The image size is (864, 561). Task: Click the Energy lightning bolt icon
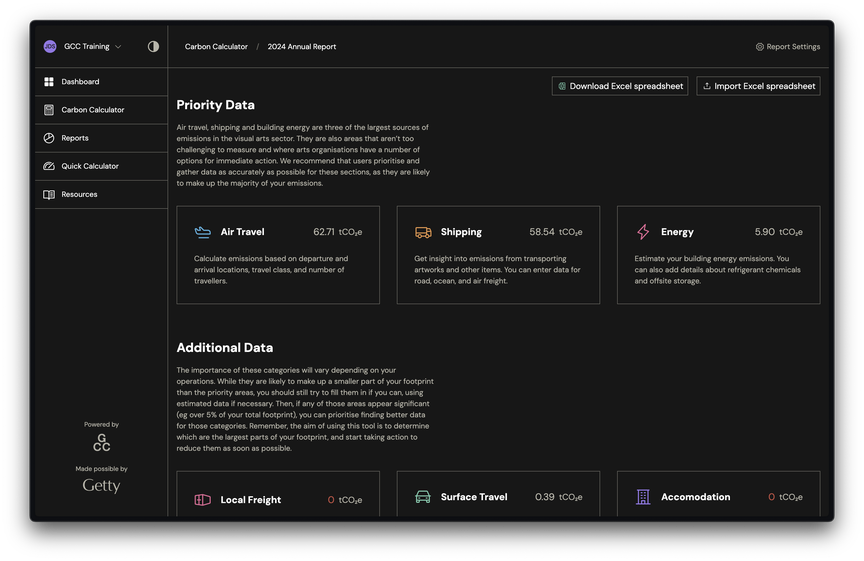[643, 232]
